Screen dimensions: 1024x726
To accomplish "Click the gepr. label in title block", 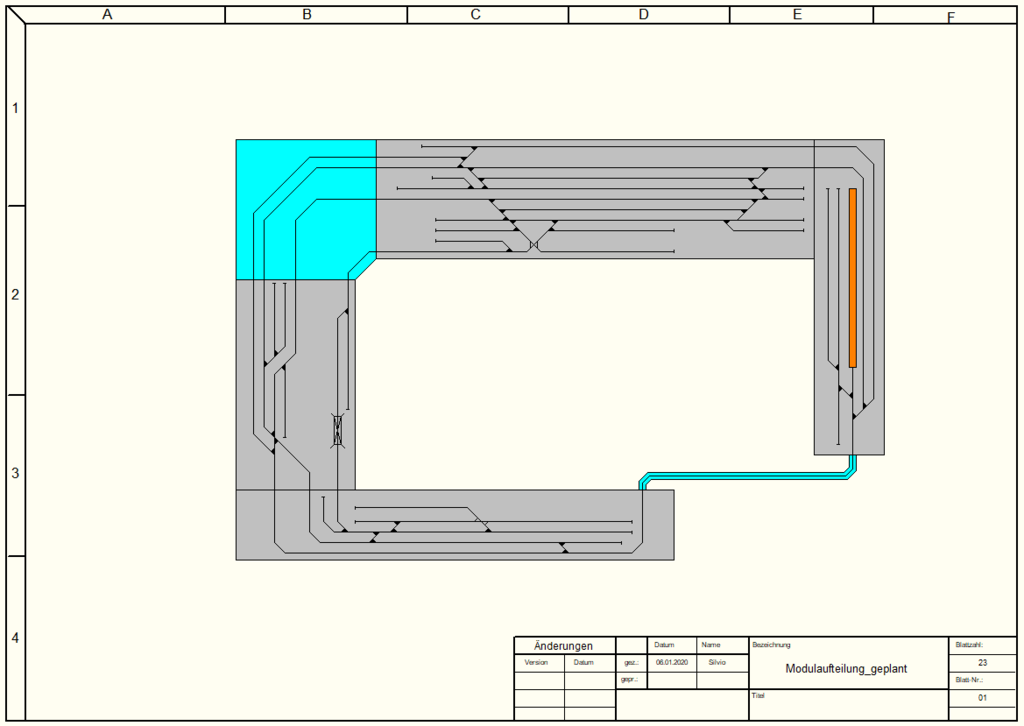I will pos(629,679).
